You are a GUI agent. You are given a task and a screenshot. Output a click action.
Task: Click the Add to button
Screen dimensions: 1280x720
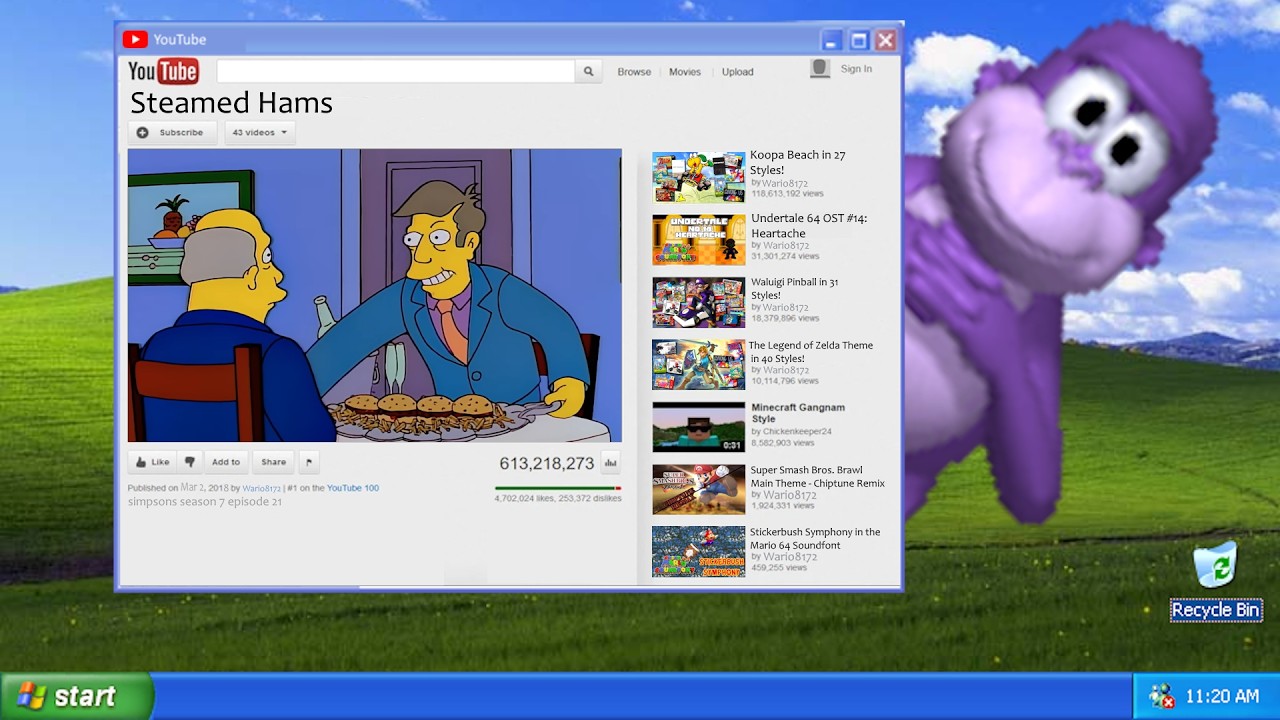point(226,462)
